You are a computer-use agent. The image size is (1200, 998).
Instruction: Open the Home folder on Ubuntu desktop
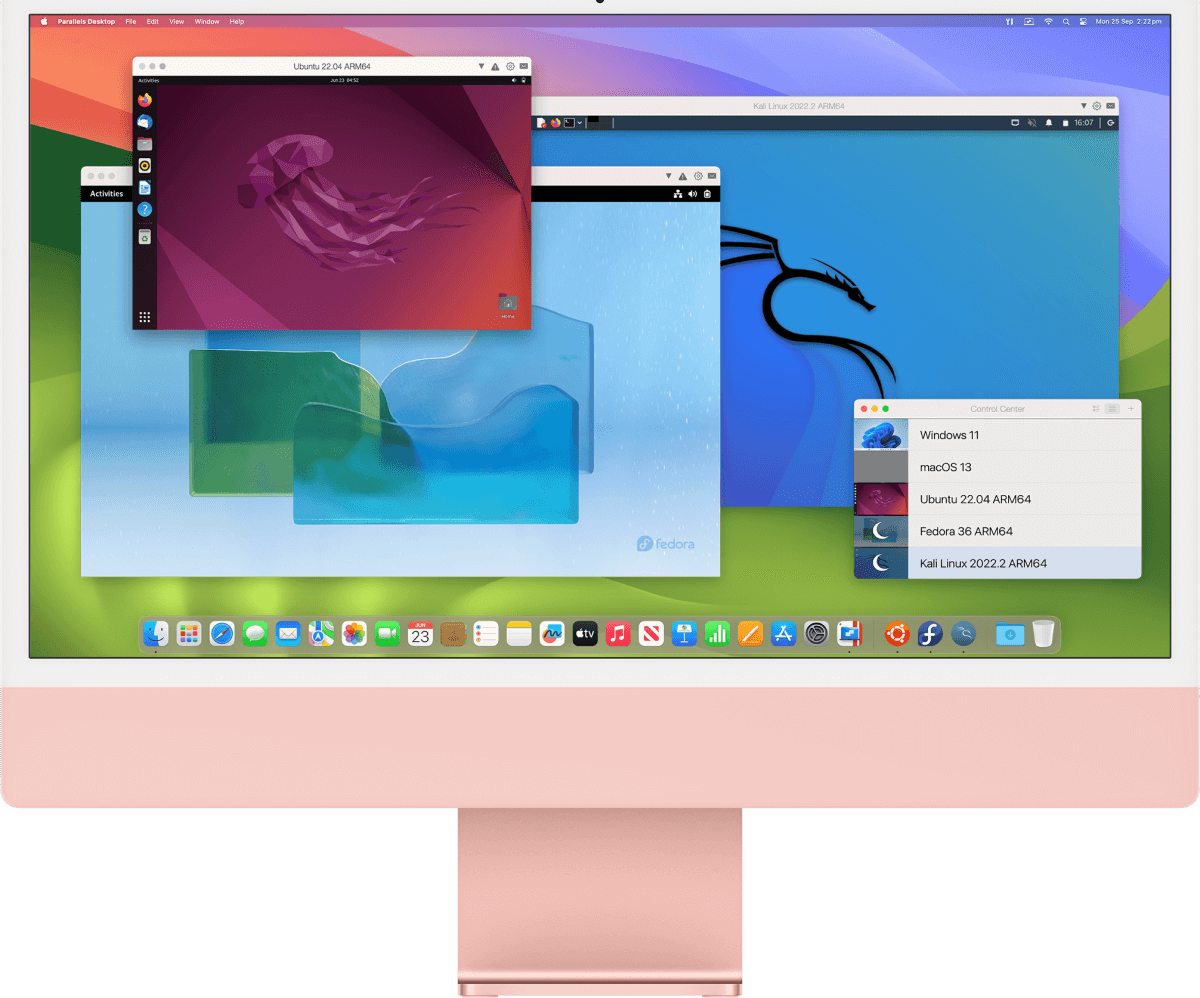(508, 304)
